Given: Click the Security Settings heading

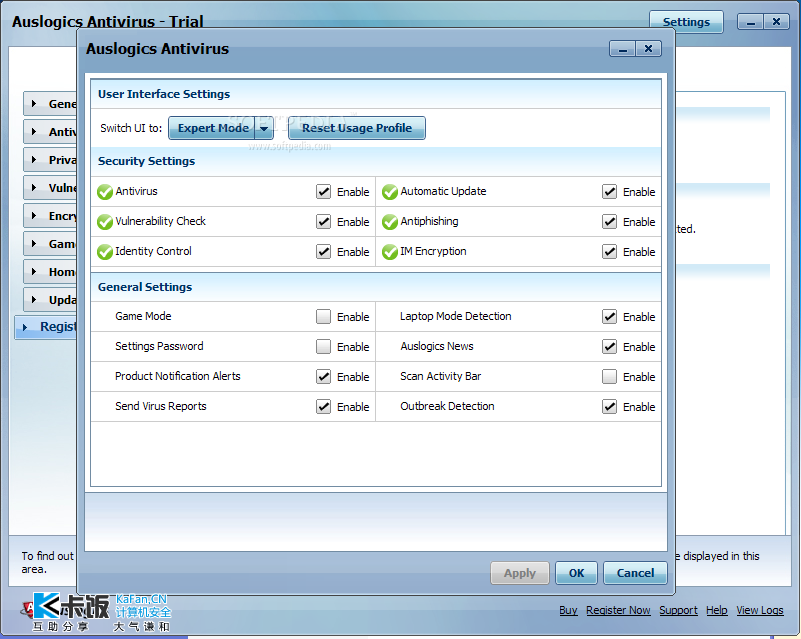Looking at the screenshot, I should (x=146, y=161).
